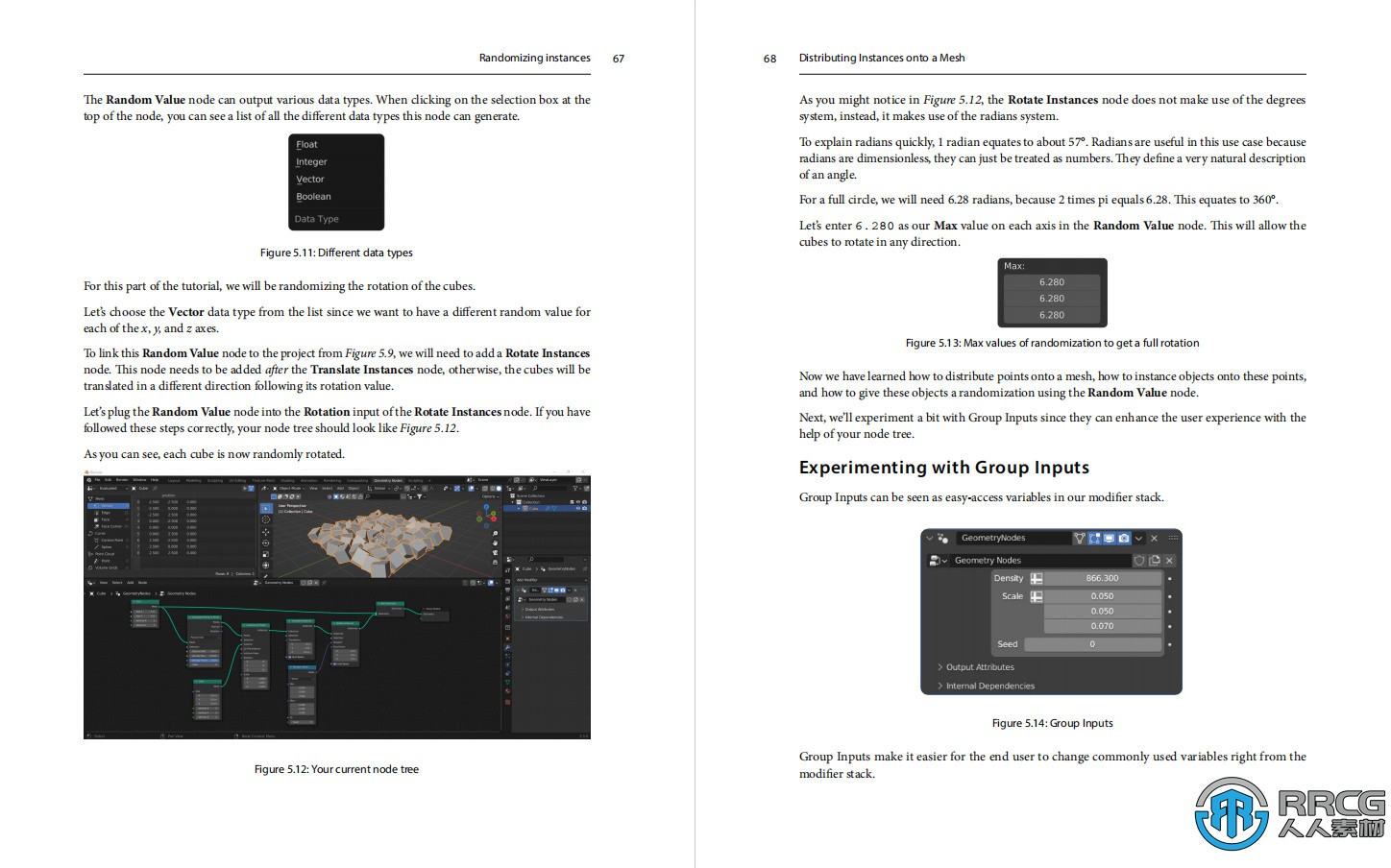The image size is (1391, 868).
Task: Click third Max 6.280 field
Action: [x=1052, y=315]
